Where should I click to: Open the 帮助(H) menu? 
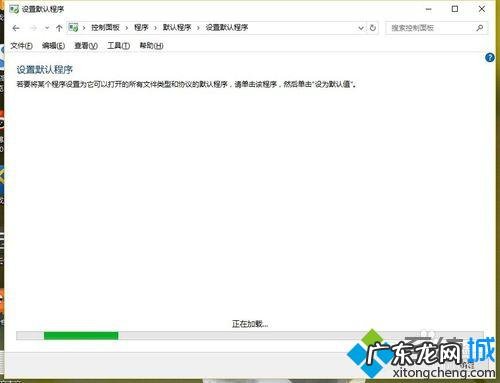click(151, 46)
